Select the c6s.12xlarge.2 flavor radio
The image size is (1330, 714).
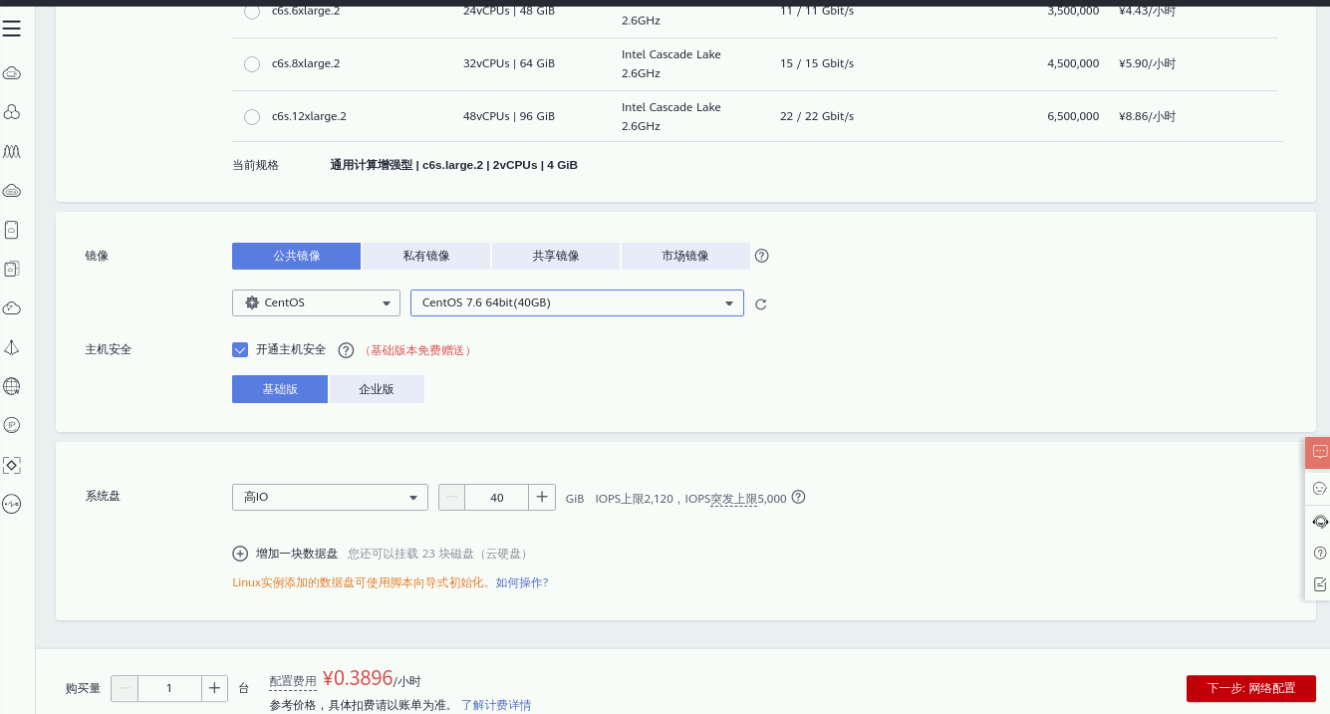click(252, 117)
